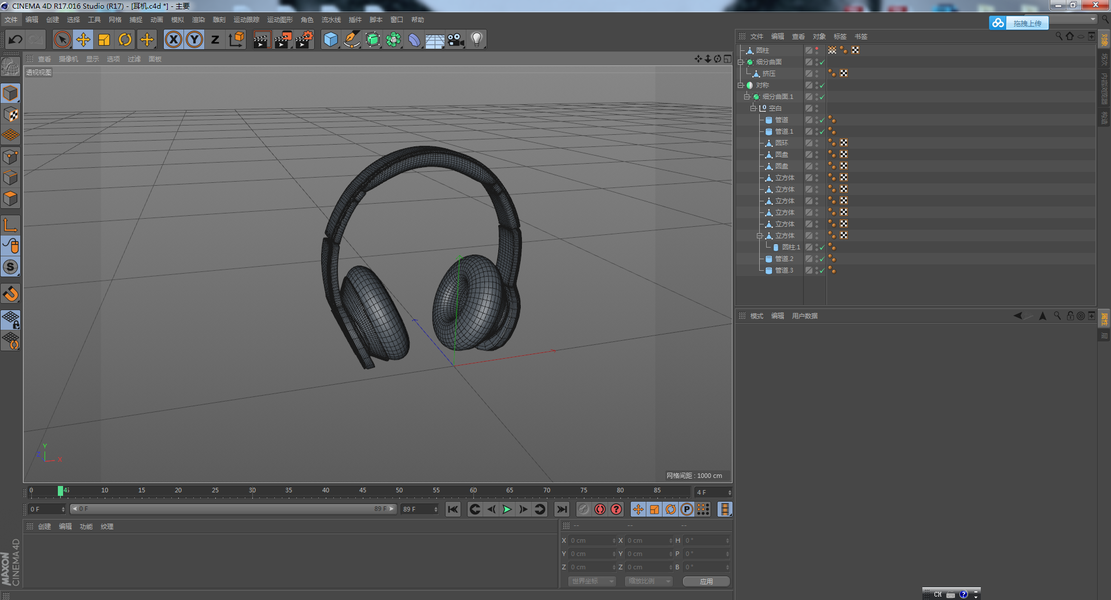Open the 标签 menu in object manager
Viewport: 1111px width, 600px height.
tap(840, 36)
